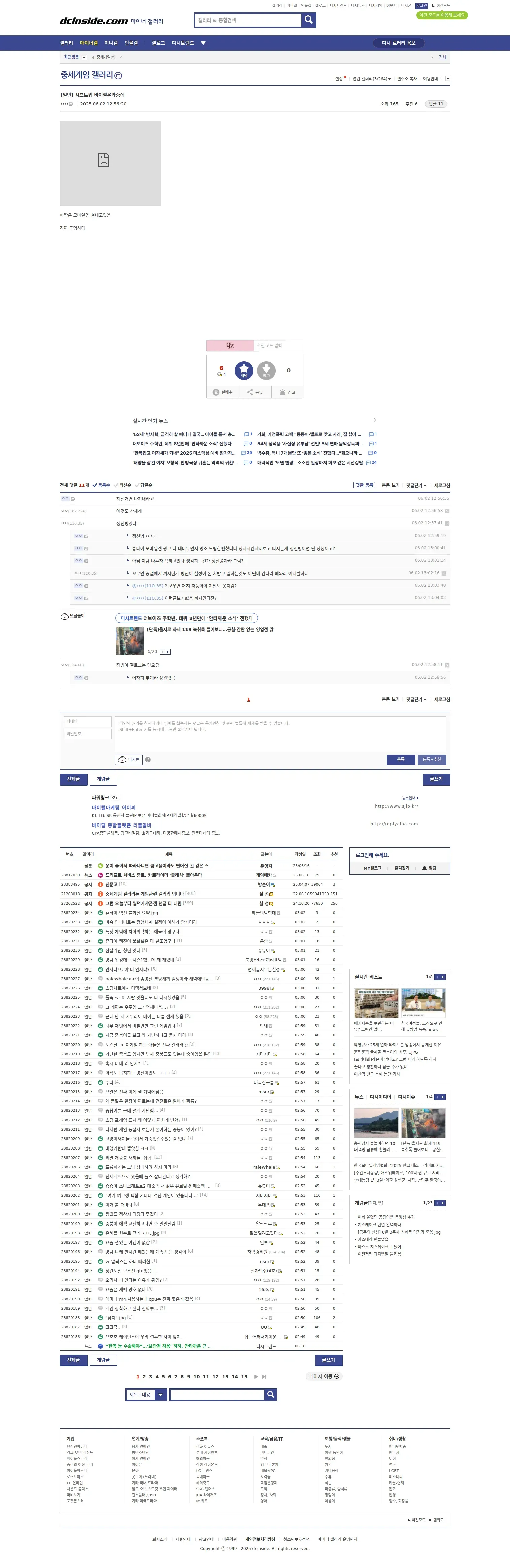This screenshot has width=510, height=1568.
Task: Click the gray 비추 (downvote) arrow button
Action: (x=266, y=370)
